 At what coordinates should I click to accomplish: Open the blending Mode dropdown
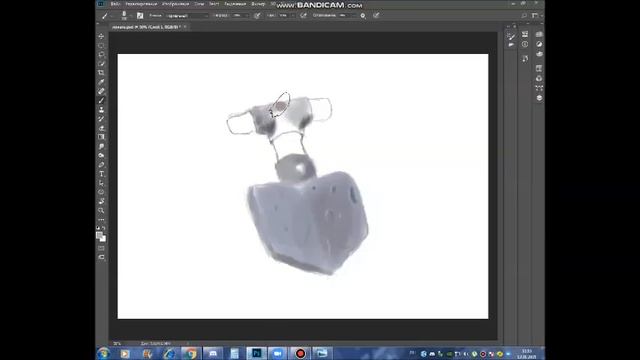pos(187,16)
